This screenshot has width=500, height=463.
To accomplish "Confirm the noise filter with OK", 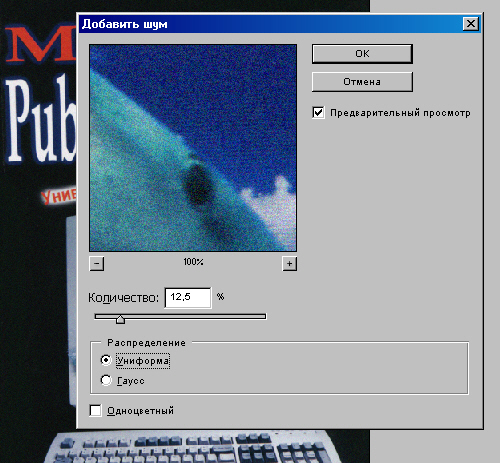I will click(362, 54).
